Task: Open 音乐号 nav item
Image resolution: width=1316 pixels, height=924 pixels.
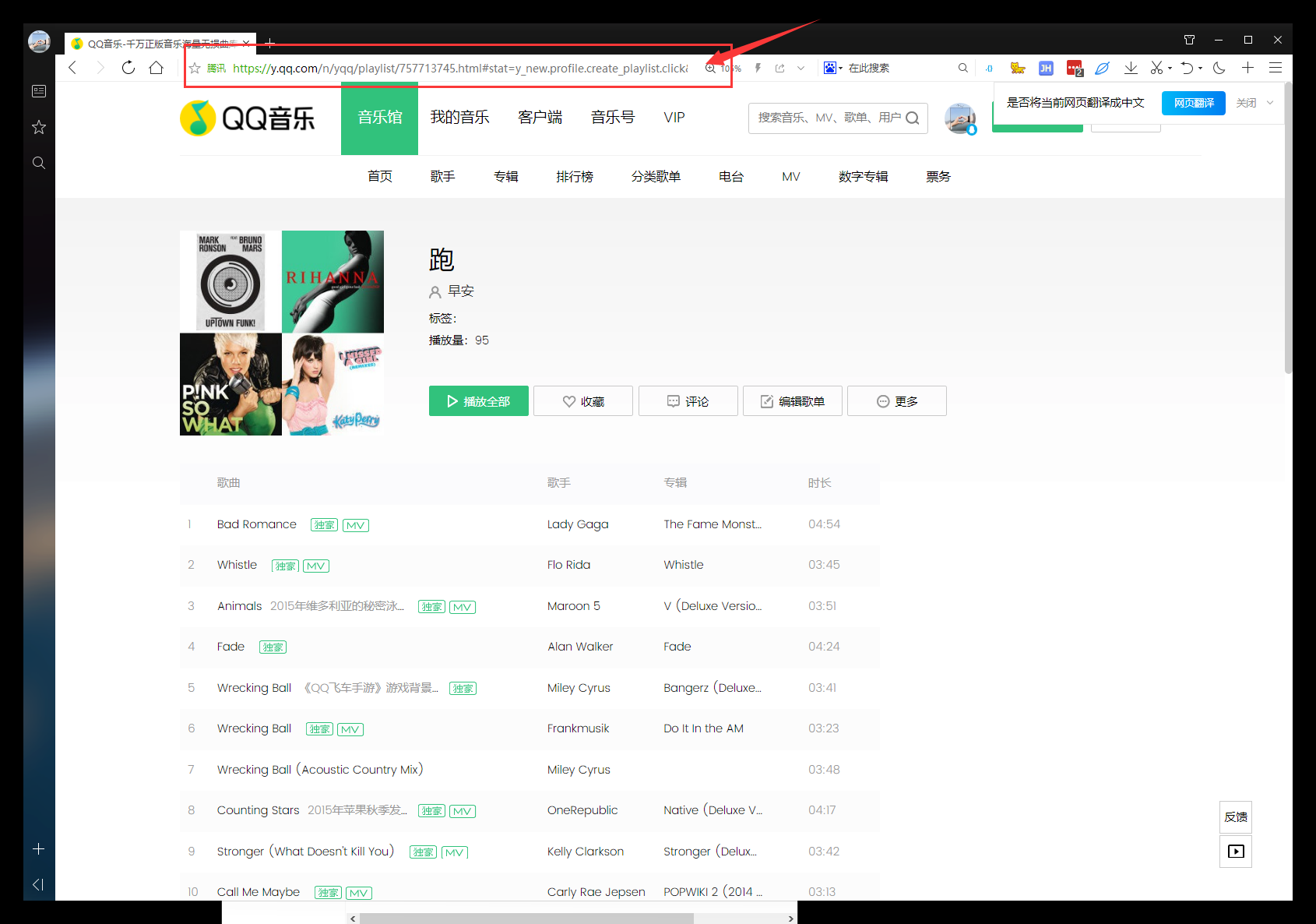Action: tap(612, 118)
